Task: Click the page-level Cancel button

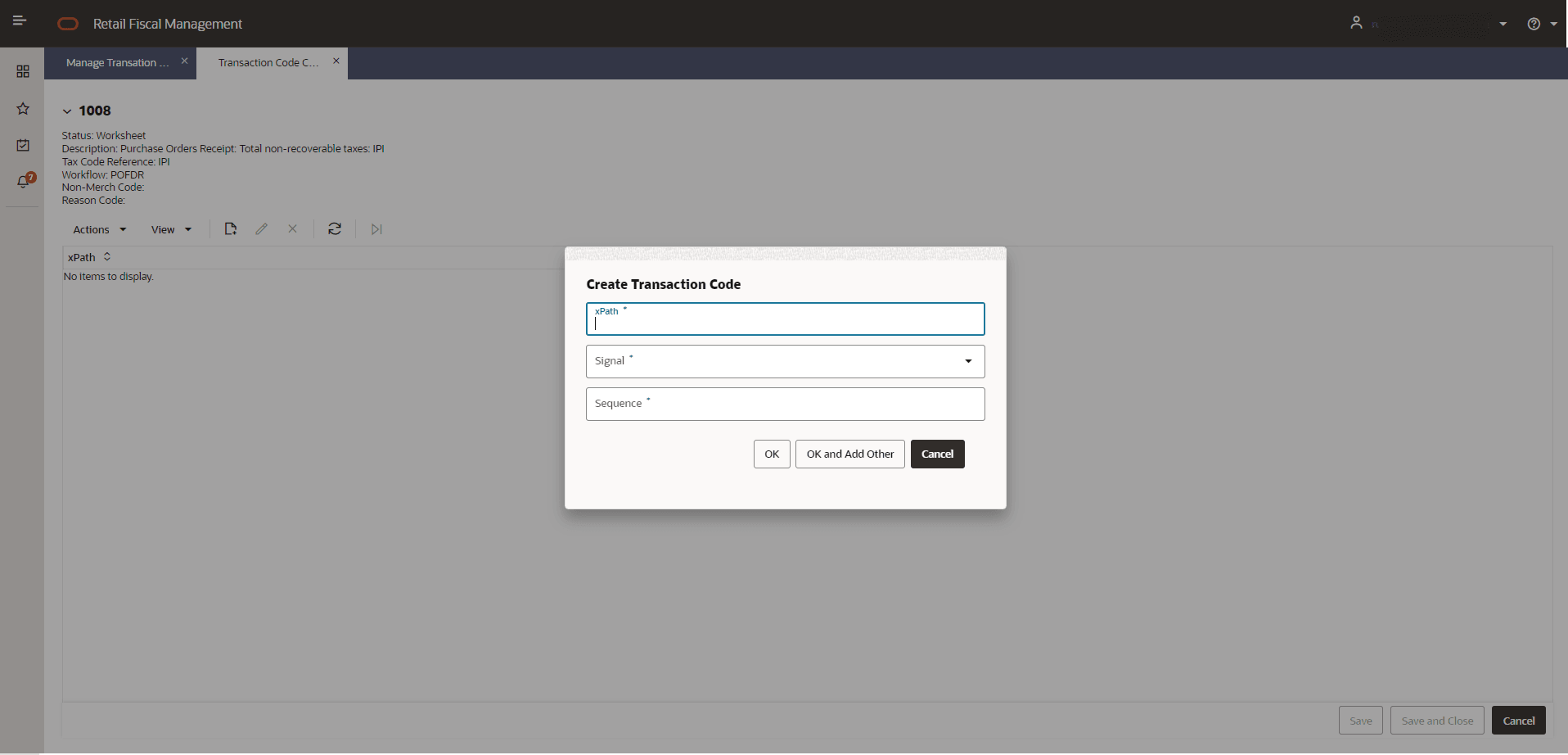Action: (x=1519, y=721)
